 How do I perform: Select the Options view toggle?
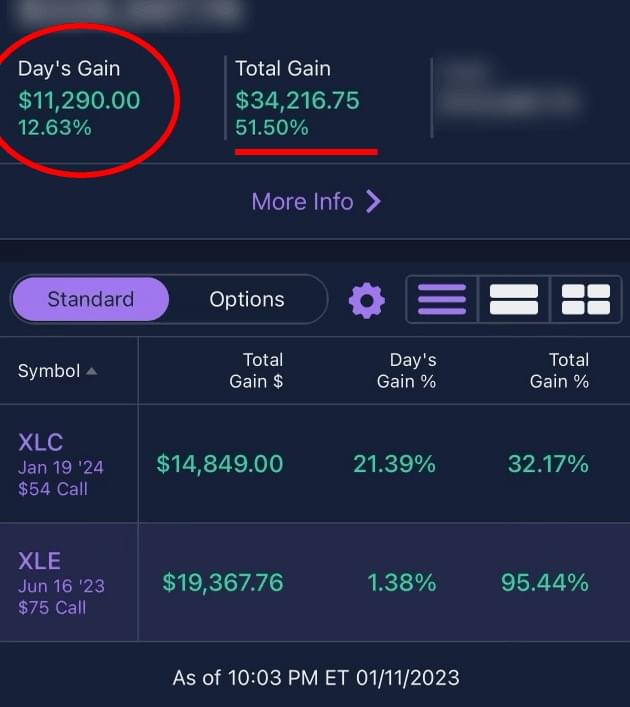[x=247, y=299]
